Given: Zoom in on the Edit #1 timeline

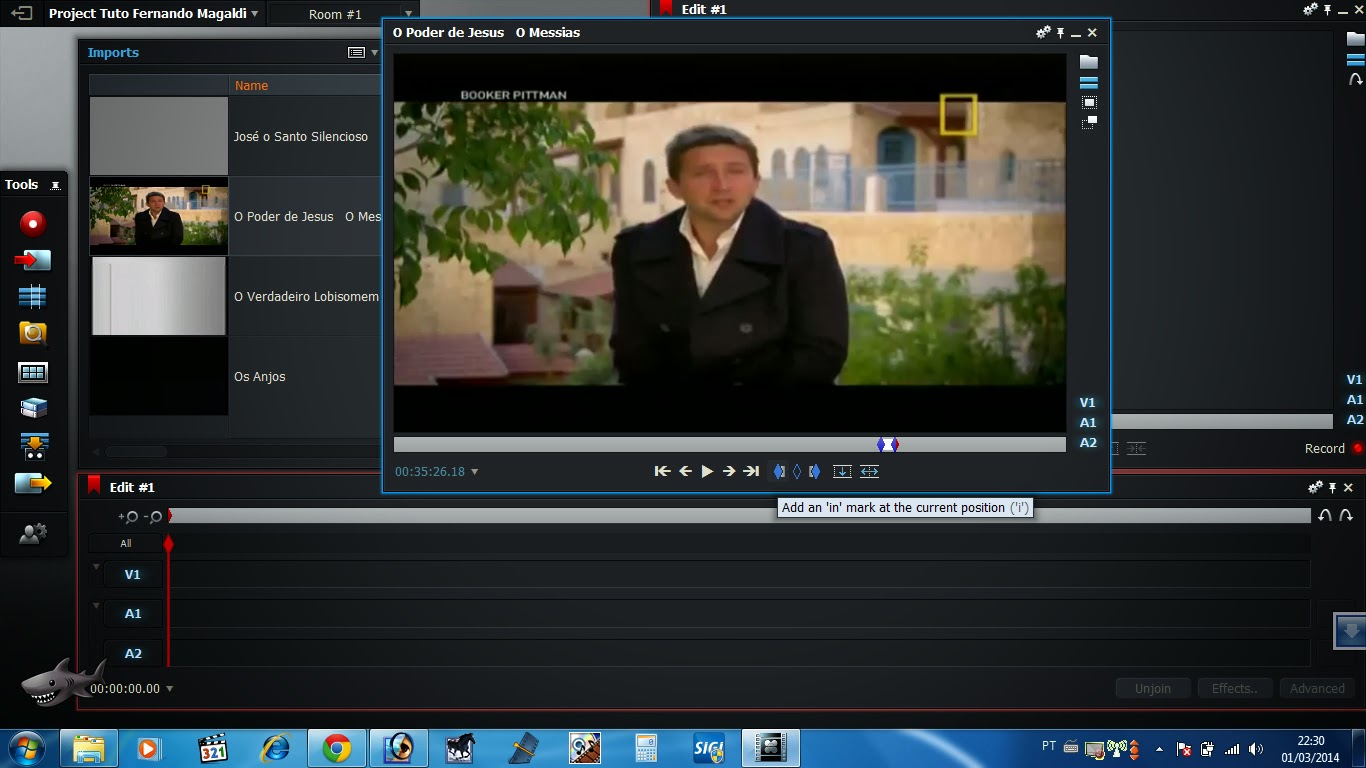Looking at the screenshot, I should (x=128, y=516).
